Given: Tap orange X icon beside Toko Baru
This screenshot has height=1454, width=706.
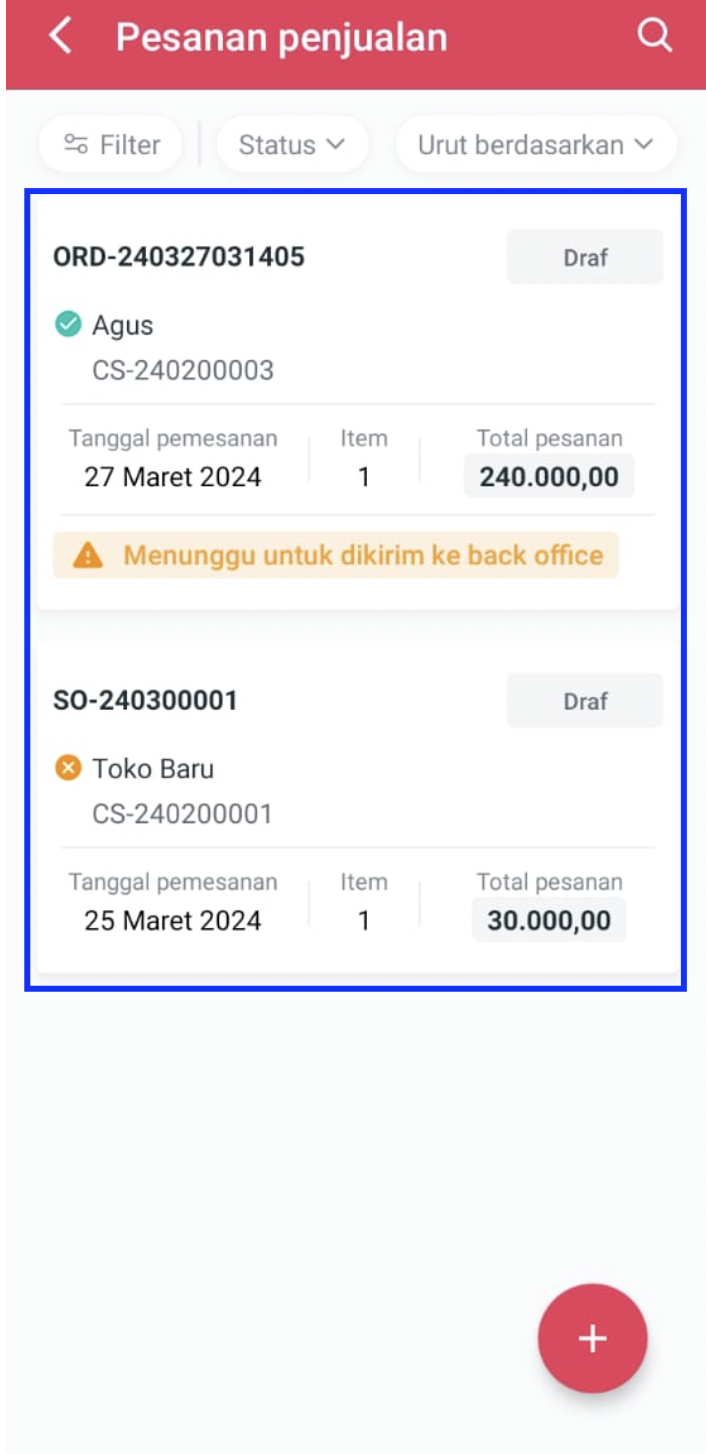Looking at the screenshot, I should point(68,768).
